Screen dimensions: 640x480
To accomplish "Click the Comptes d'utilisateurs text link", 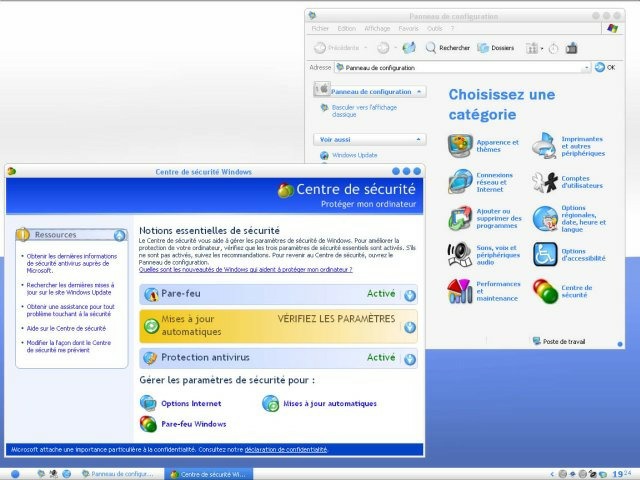I will pyautogui.click(x=582, y=182).
